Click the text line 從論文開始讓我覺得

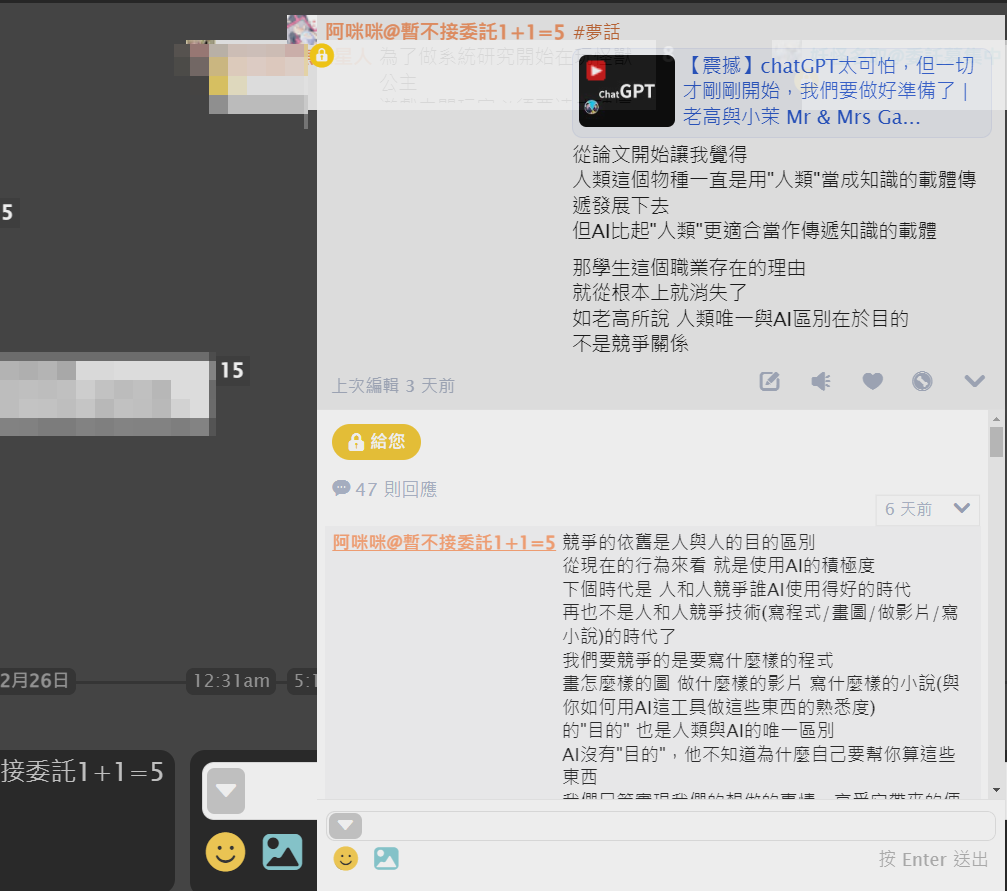click(660, 154)
